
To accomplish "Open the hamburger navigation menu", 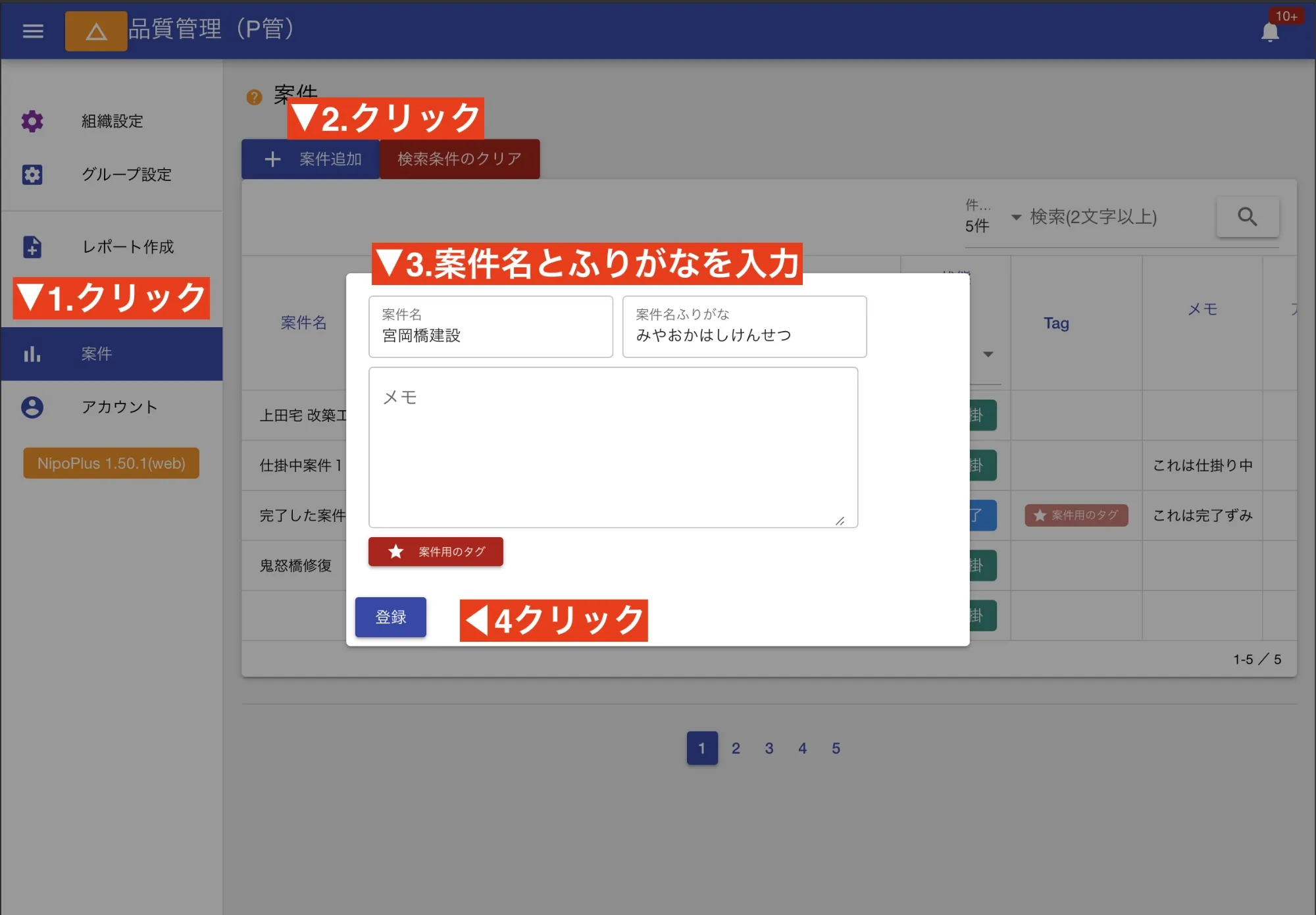I will (32, 31).
